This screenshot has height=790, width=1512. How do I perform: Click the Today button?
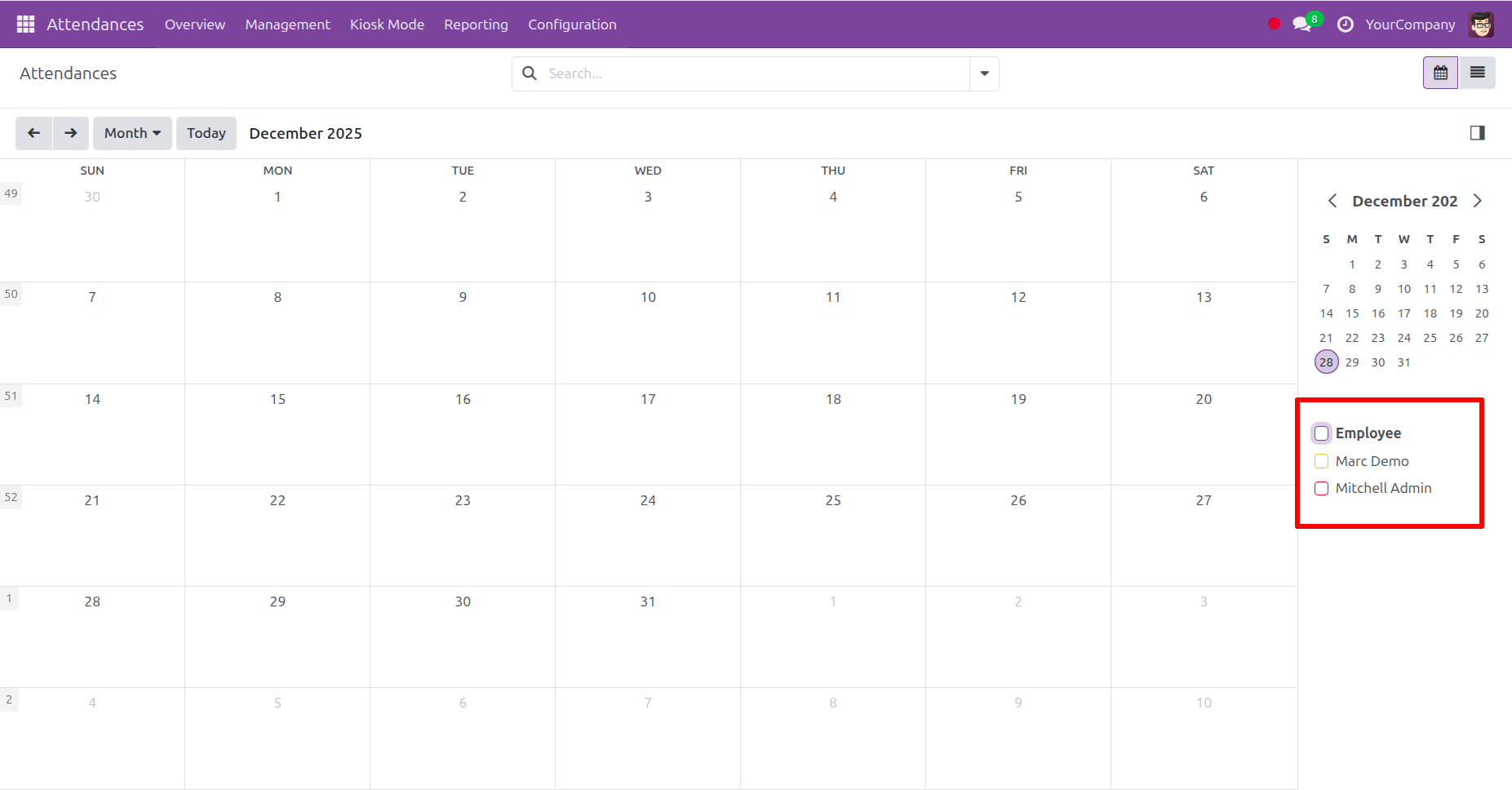[206, 133]
